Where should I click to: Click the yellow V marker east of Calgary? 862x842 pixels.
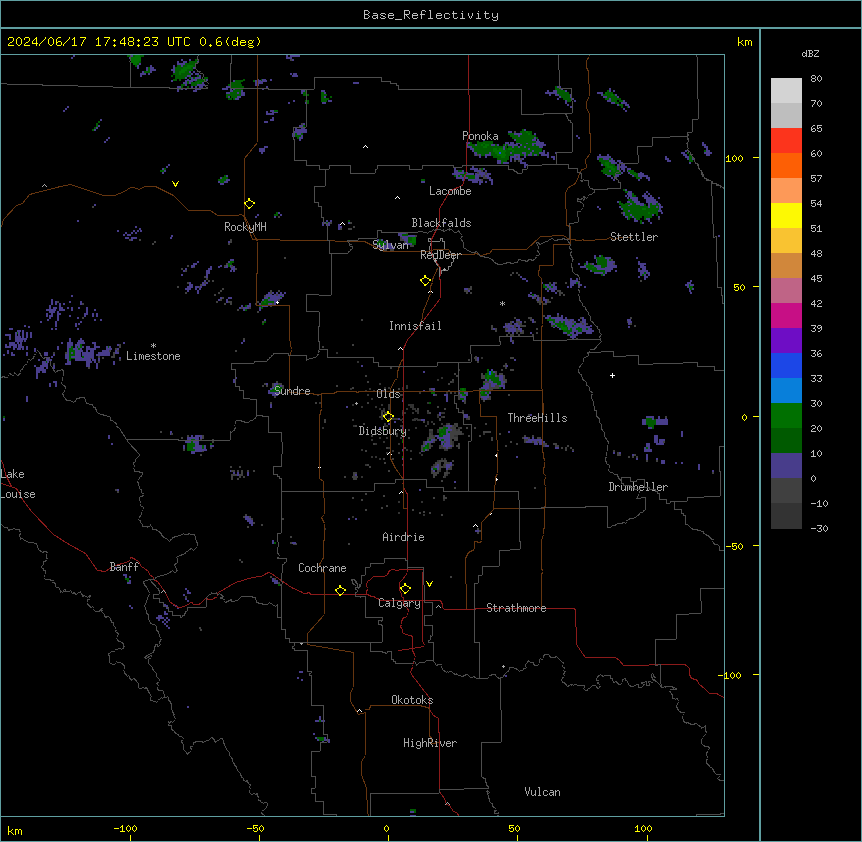[429, 584]
